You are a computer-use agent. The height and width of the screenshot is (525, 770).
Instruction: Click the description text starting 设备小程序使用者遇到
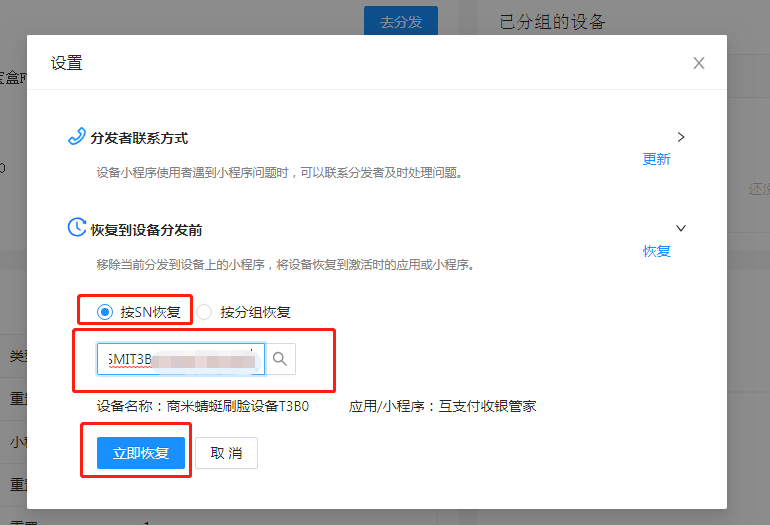(x=280, y=173)
